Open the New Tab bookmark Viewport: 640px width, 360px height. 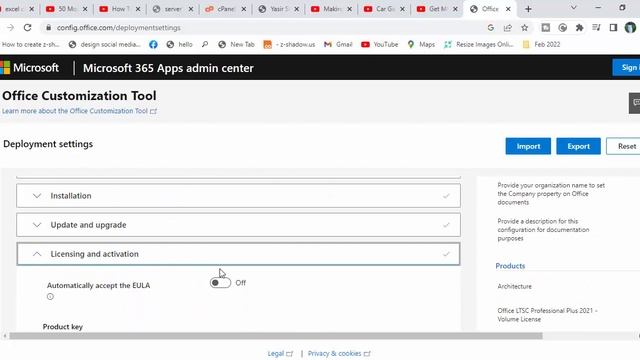point(236,44)
